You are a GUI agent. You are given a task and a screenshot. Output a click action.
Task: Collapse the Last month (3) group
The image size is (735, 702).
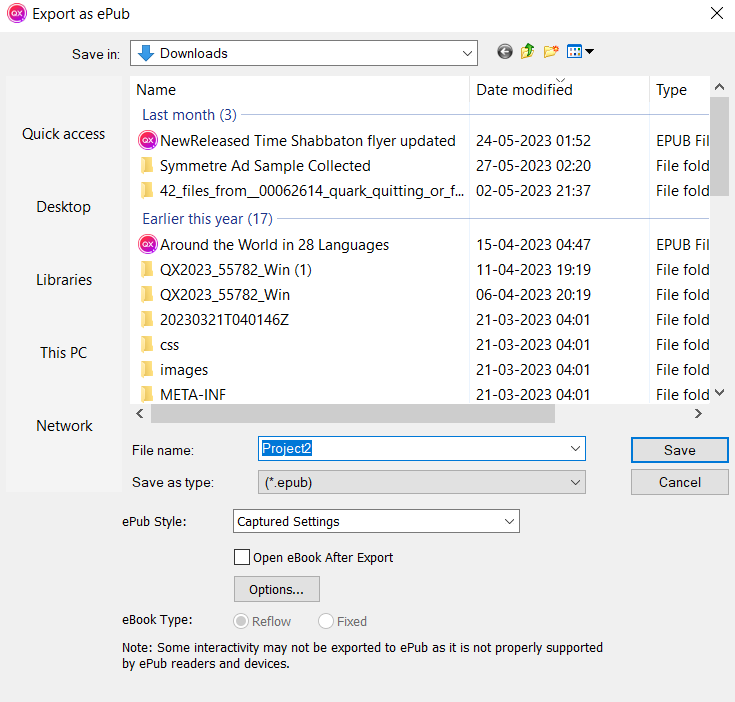(x=189, y=115)
